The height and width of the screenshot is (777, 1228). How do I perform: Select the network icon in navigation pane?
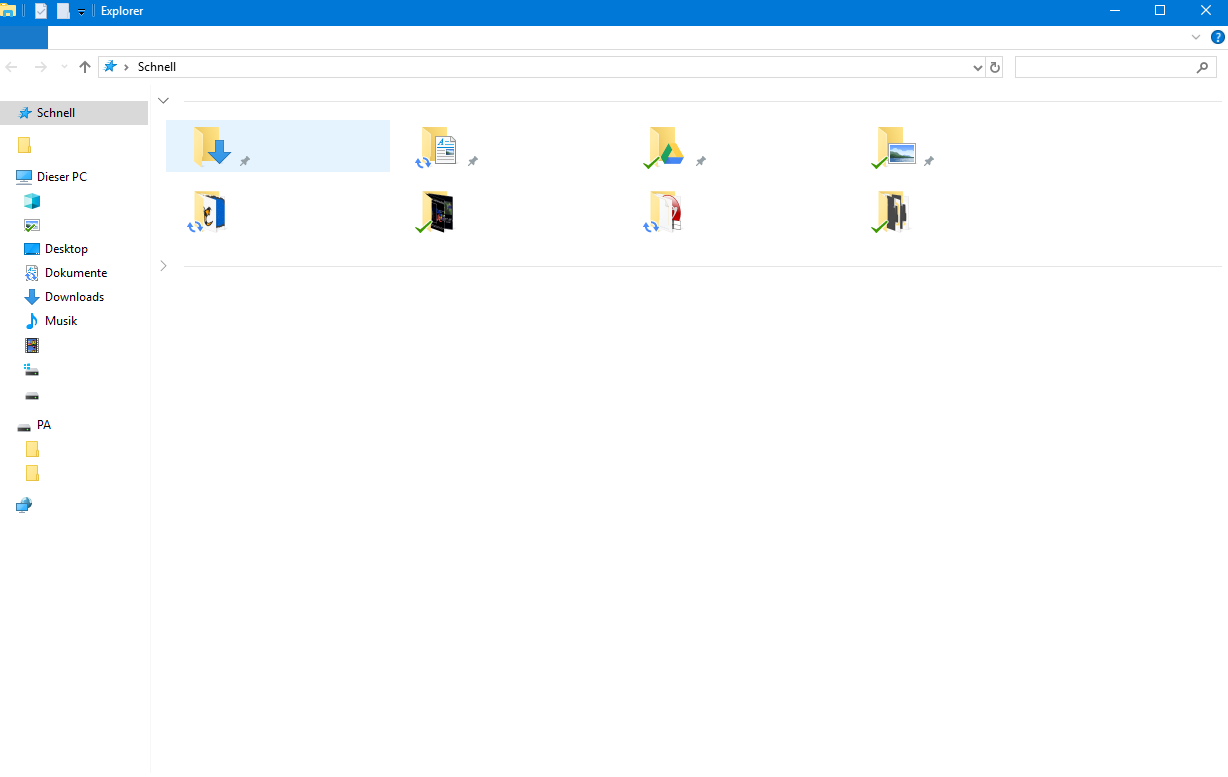[24, 505]
